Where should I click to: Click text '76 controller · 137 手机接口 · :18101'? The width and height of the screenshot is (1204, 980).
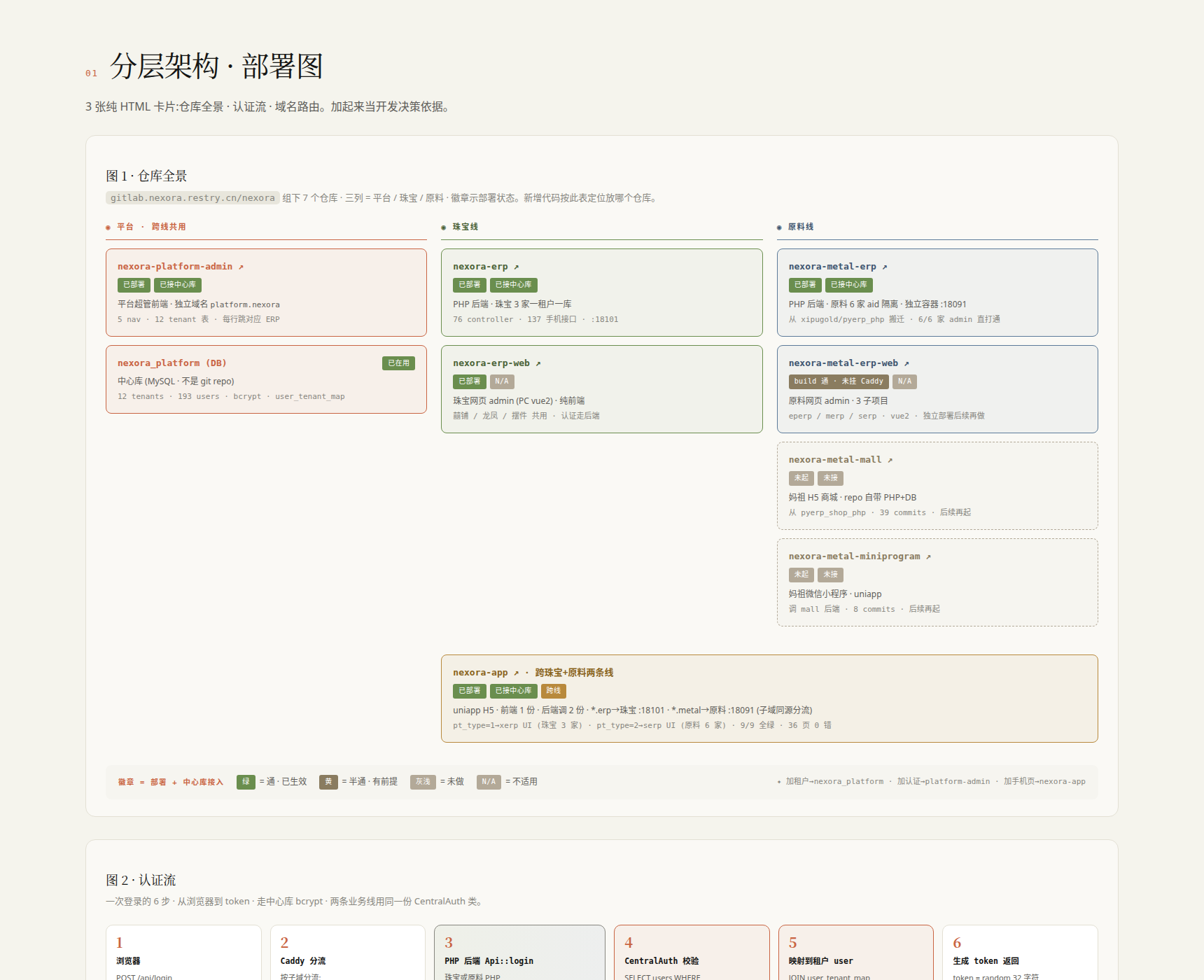click(535, 319)
